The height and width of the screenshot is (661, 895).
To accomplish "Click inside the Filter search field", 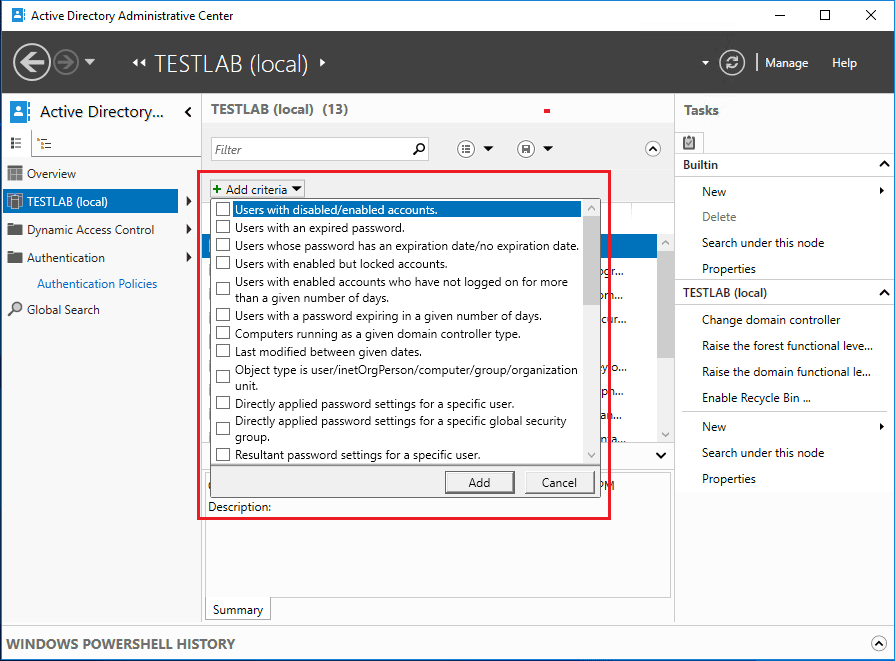I will 310,147.
